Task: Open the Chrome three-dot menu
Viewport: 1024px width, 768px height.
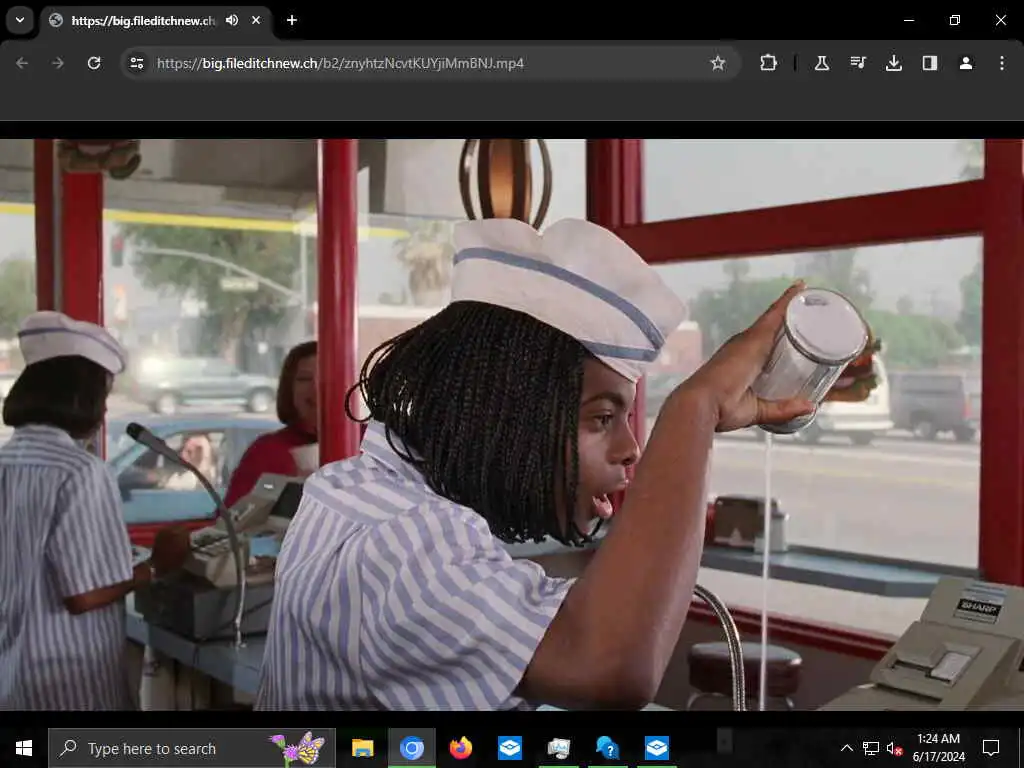Action: [1002, 63]
